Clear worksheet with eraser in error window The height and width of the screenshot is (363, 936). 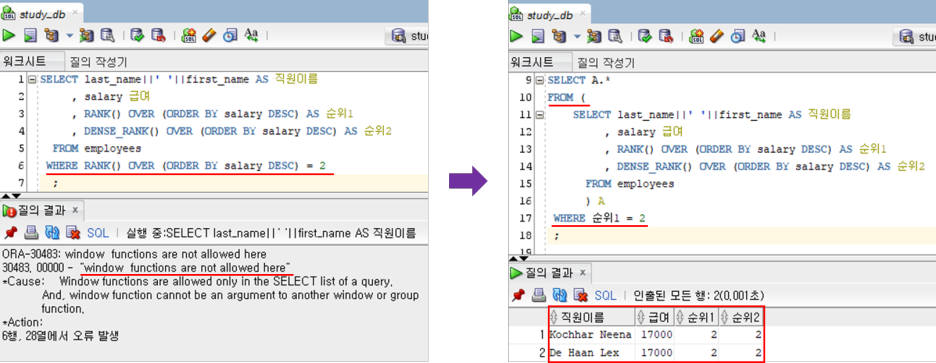point(209,35)
